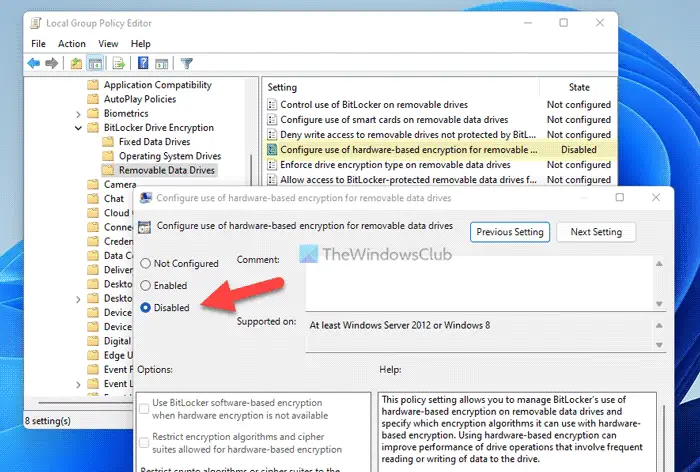700x472 pixels.
Task: Click the Application Compatibility folder icon
Action: 93,85
